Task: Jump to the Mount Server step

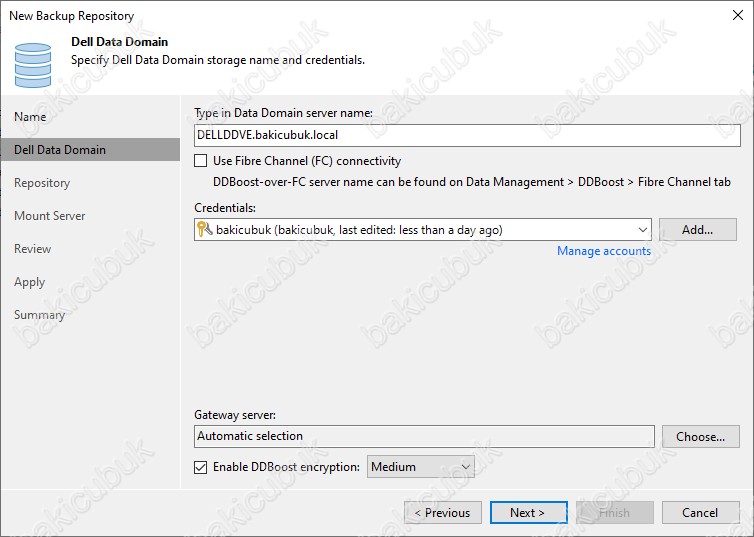Action: point(50,216)
